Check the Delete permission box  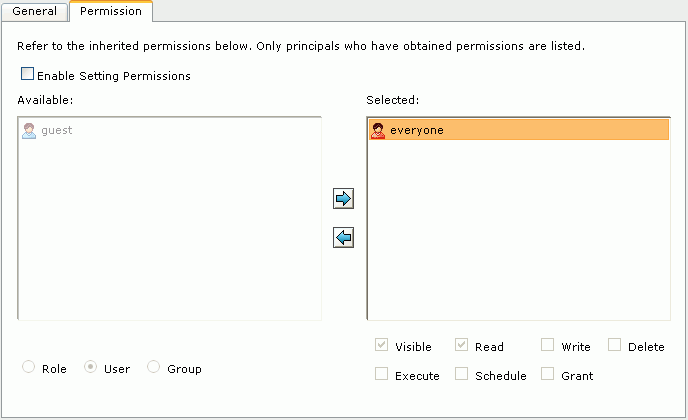click(614, 345)
